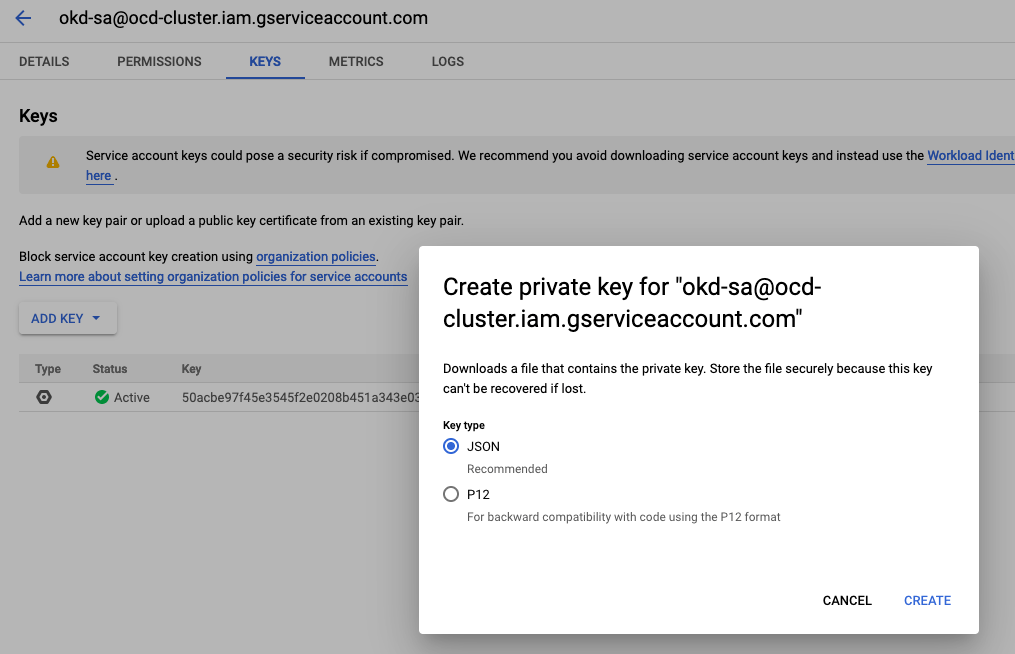1015x654 pixels.
Task: Select the key ID row starting 50acbe97
Action: click(x=301, y=397)
